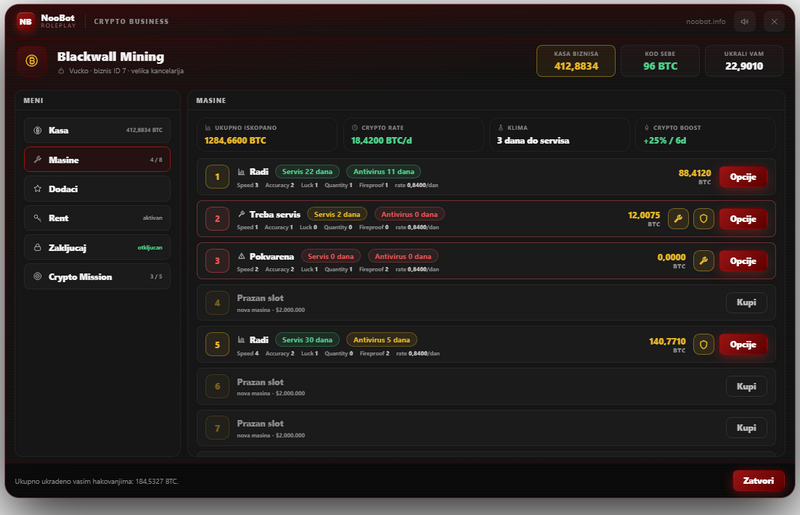The width and height of the screenshot is (800, 515).
Task: Click the Zatvori button
Action: pyautogui.click(x=758, y=481)
